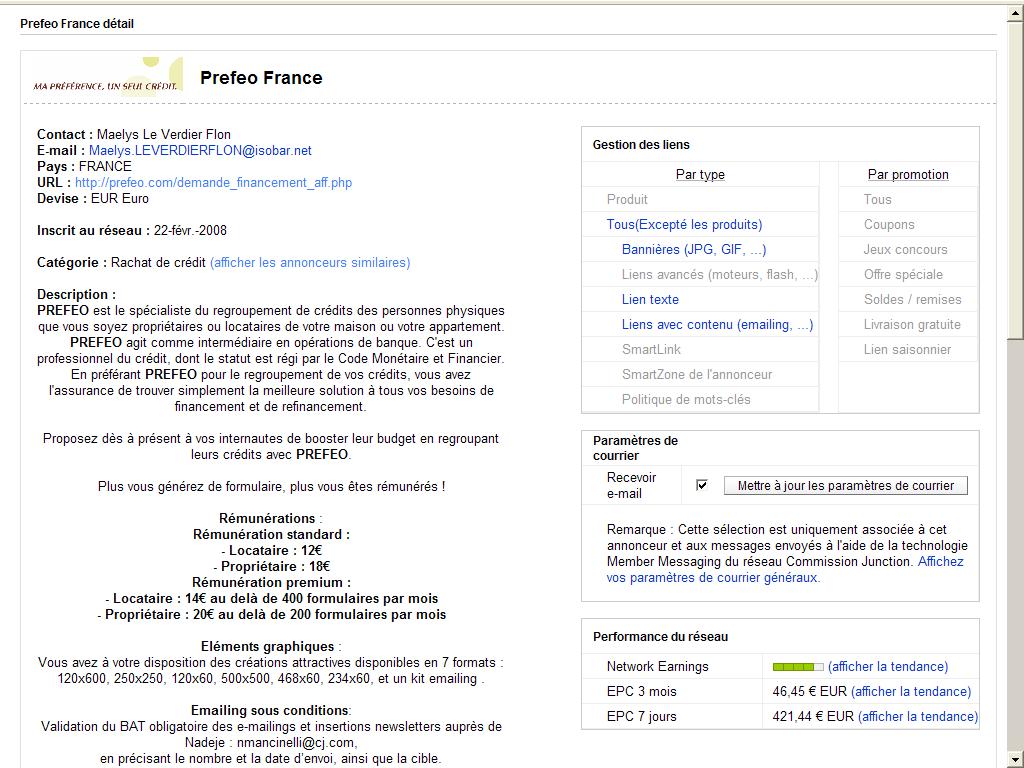Viewport: 1024px width, 768px height.
Task: Click the 'Performance du réseau' title
Action: tap(660, 637)
